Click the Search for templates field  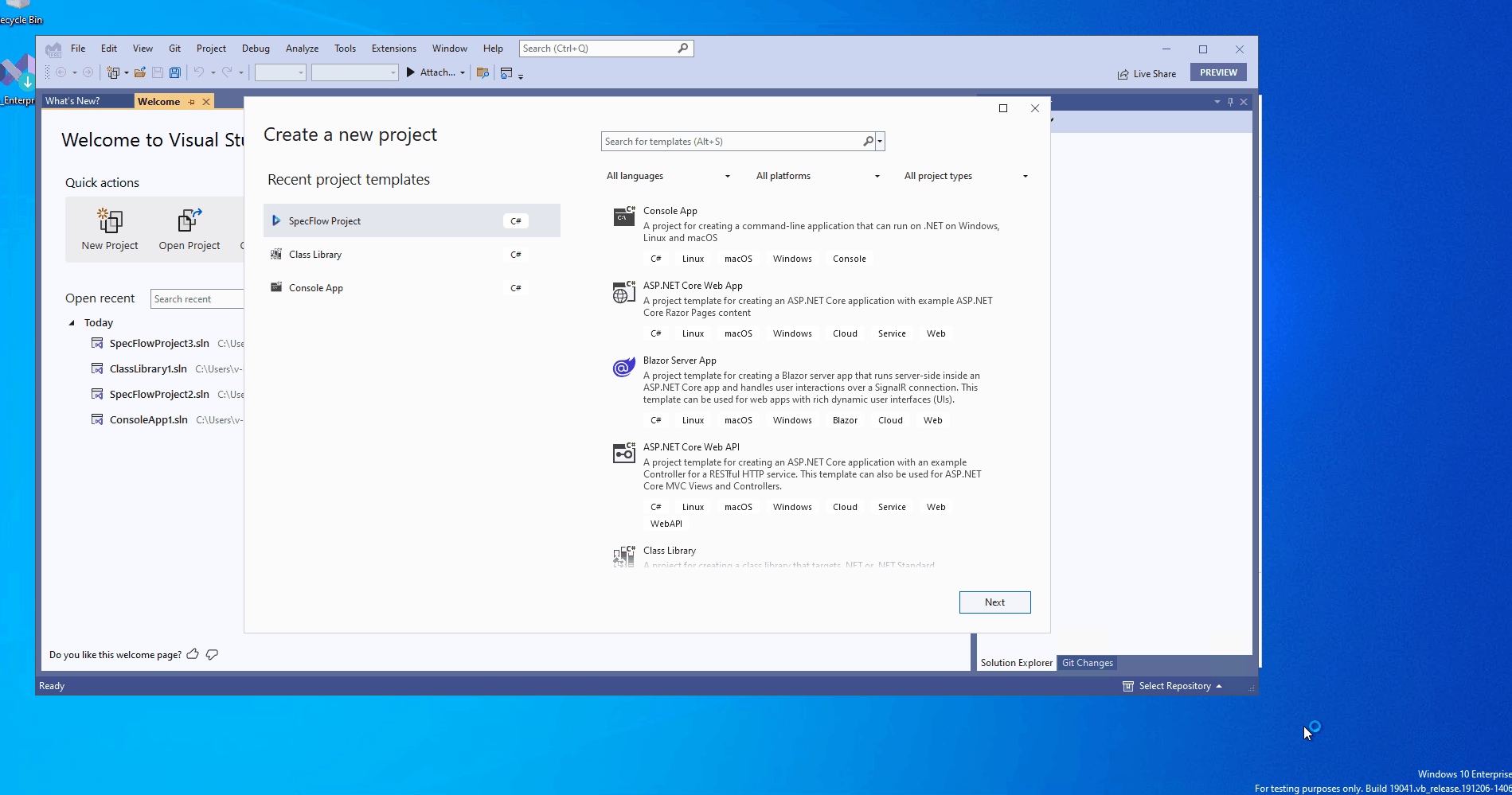pyautogui.click(x=731, y=142)
